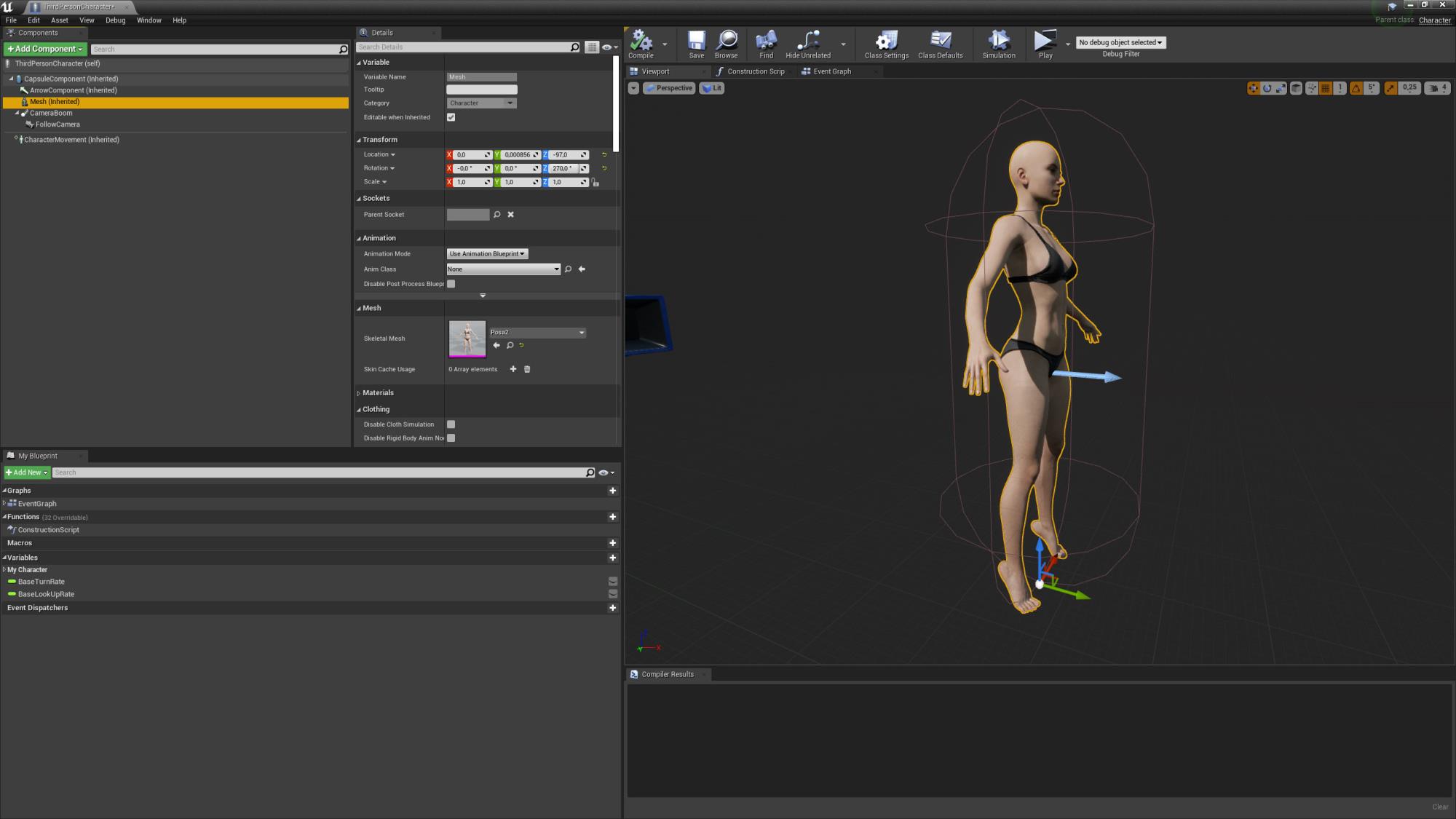Image resolution: width=1456 pixels, height=819 pixels.
Task: Open the camera speed setting
Action: [1437, 88]
